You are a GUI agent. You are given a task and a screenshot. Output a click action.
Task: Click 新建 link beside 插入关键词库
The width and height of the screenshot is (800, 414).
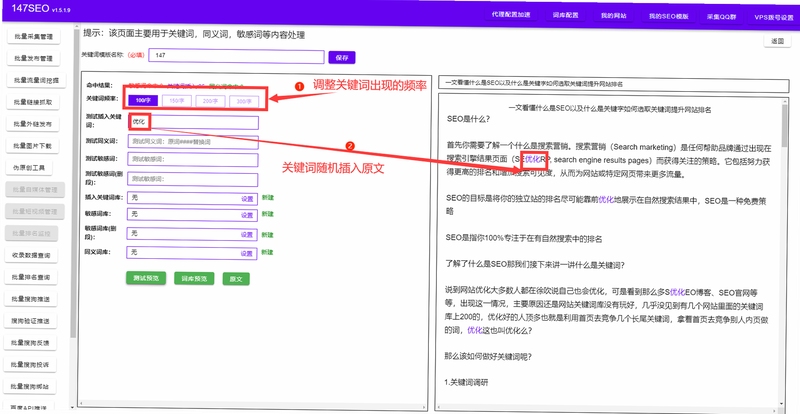[267, 198]
